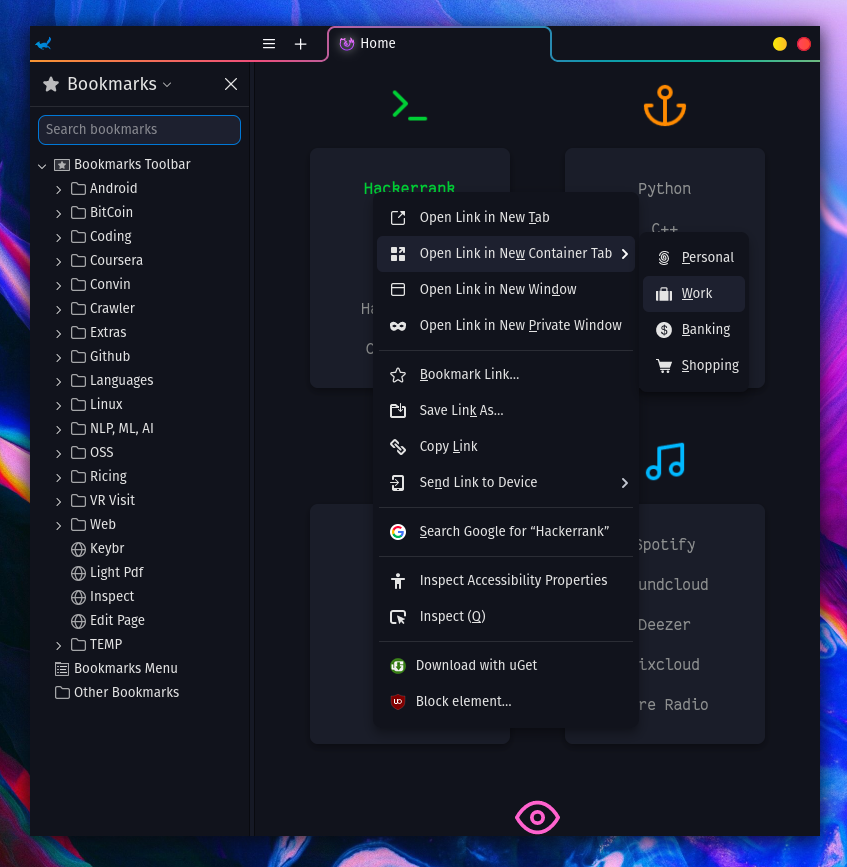Click the orange anchor icon
The height and width of the screenshot is (867, 847).
tap(665, 106)
